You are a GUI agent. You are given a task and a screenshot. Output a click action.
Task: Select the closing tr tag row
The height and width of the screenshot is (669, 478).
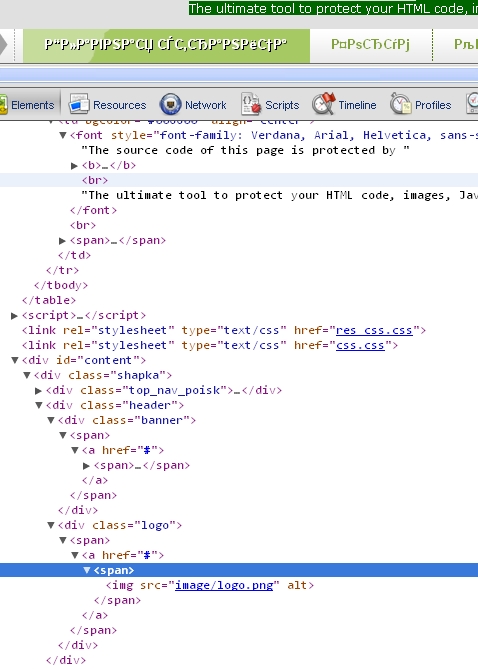pos(62,271)
